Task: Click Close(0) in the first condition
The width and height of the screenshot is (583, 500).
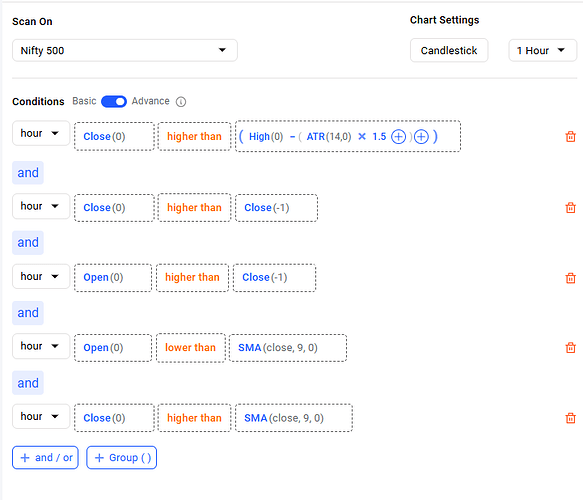Action: (x=114, y=136)
